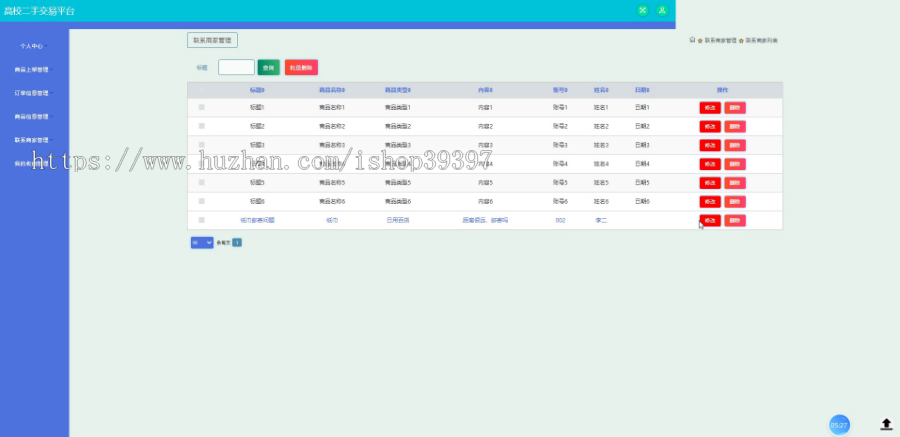This screenshot has height=437, width=900.
Task: Expand 订单信息管理 in the sidebar
Action: 34,93
